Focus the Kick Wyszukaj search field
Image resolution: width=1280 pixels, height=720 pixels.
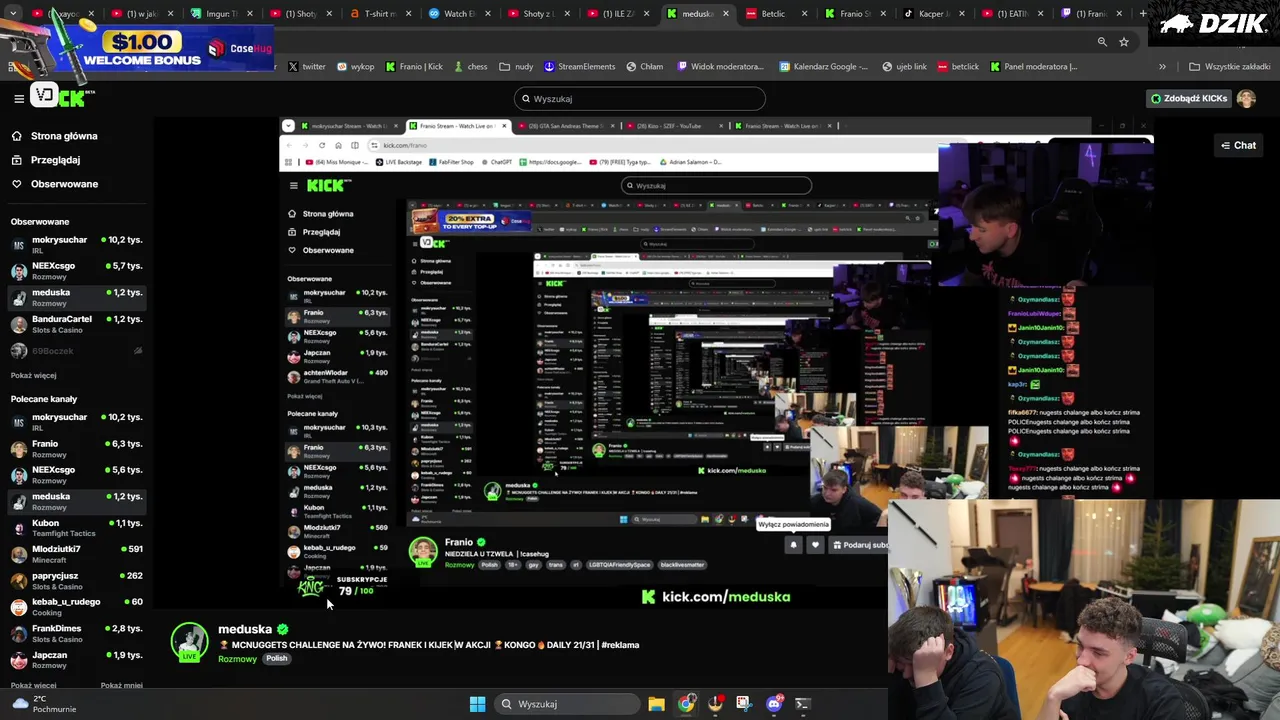640,98
